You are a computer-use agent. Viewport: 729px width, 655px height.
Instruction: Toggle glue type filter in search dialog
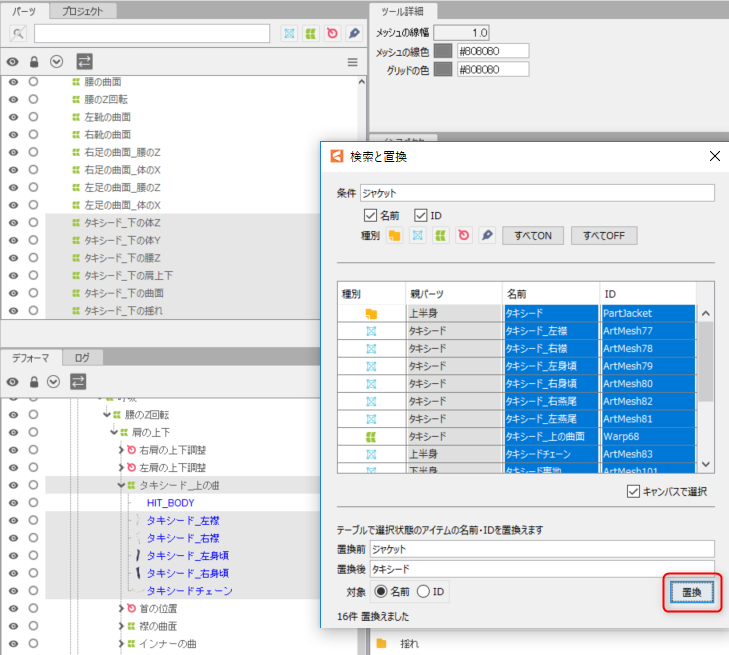pyautogui.click(x=487, y=236)
